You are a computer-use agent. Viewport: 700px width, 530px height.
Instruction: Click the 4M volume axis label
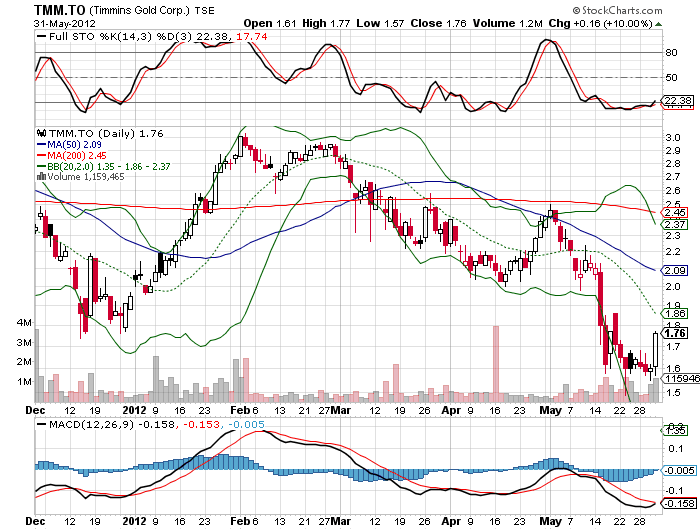click(24, 323)
